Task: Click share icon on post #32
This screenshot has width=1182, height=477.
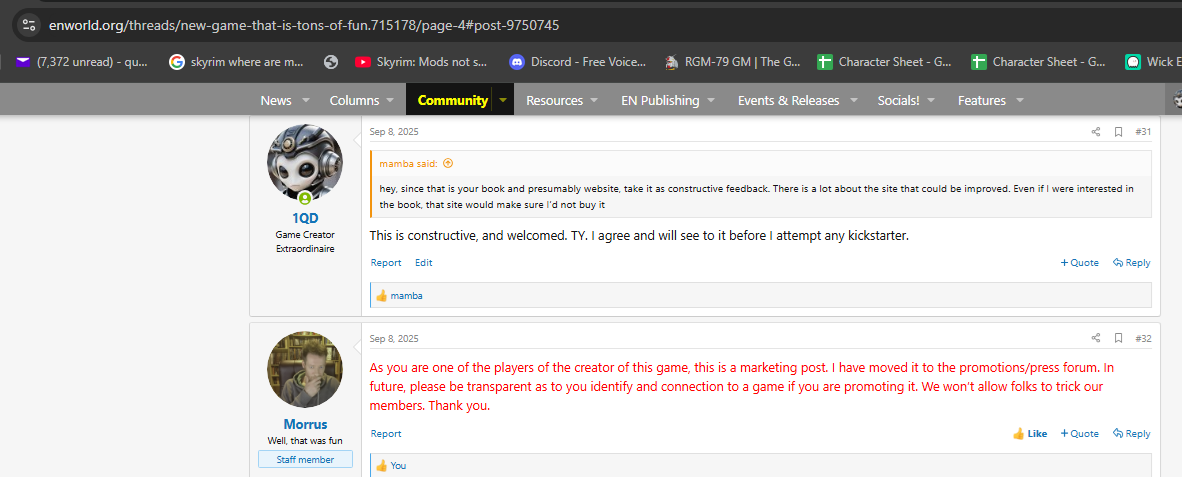Action: (1096, 338)
